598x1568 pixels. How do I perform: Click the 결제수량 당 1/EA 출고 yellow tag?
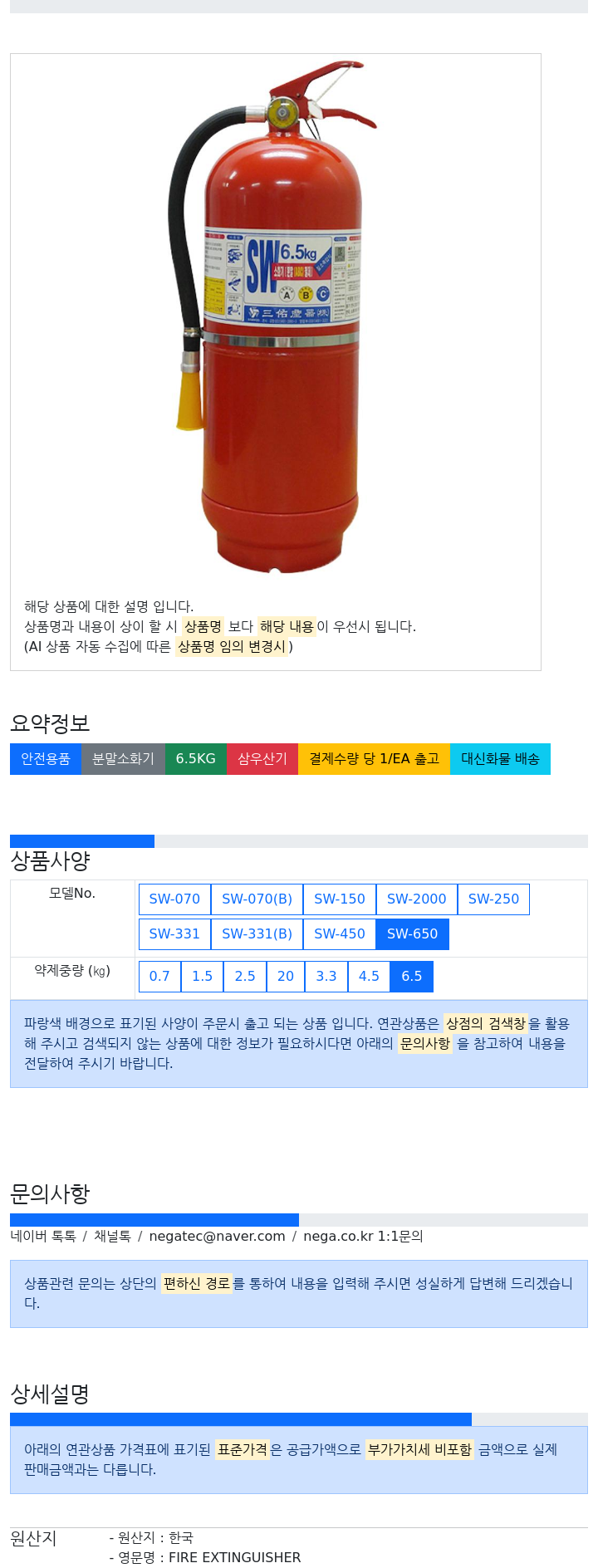click(x=374, y=759)
